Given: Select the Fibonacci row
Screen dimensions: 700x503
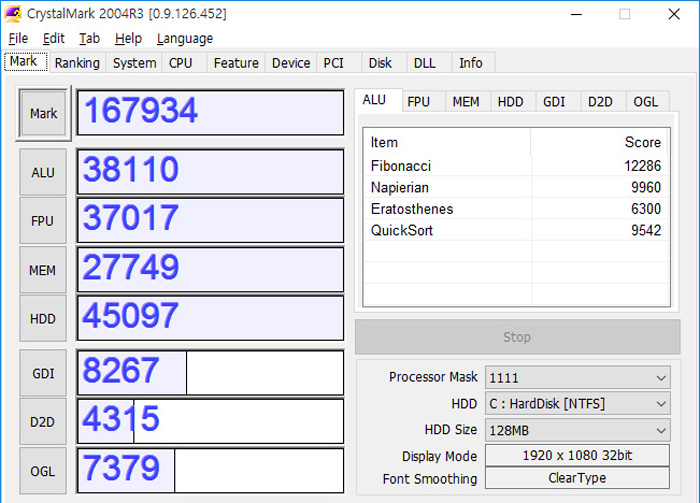Looking at the screenshot, I should pyautogui.click(x=516, y=166).
